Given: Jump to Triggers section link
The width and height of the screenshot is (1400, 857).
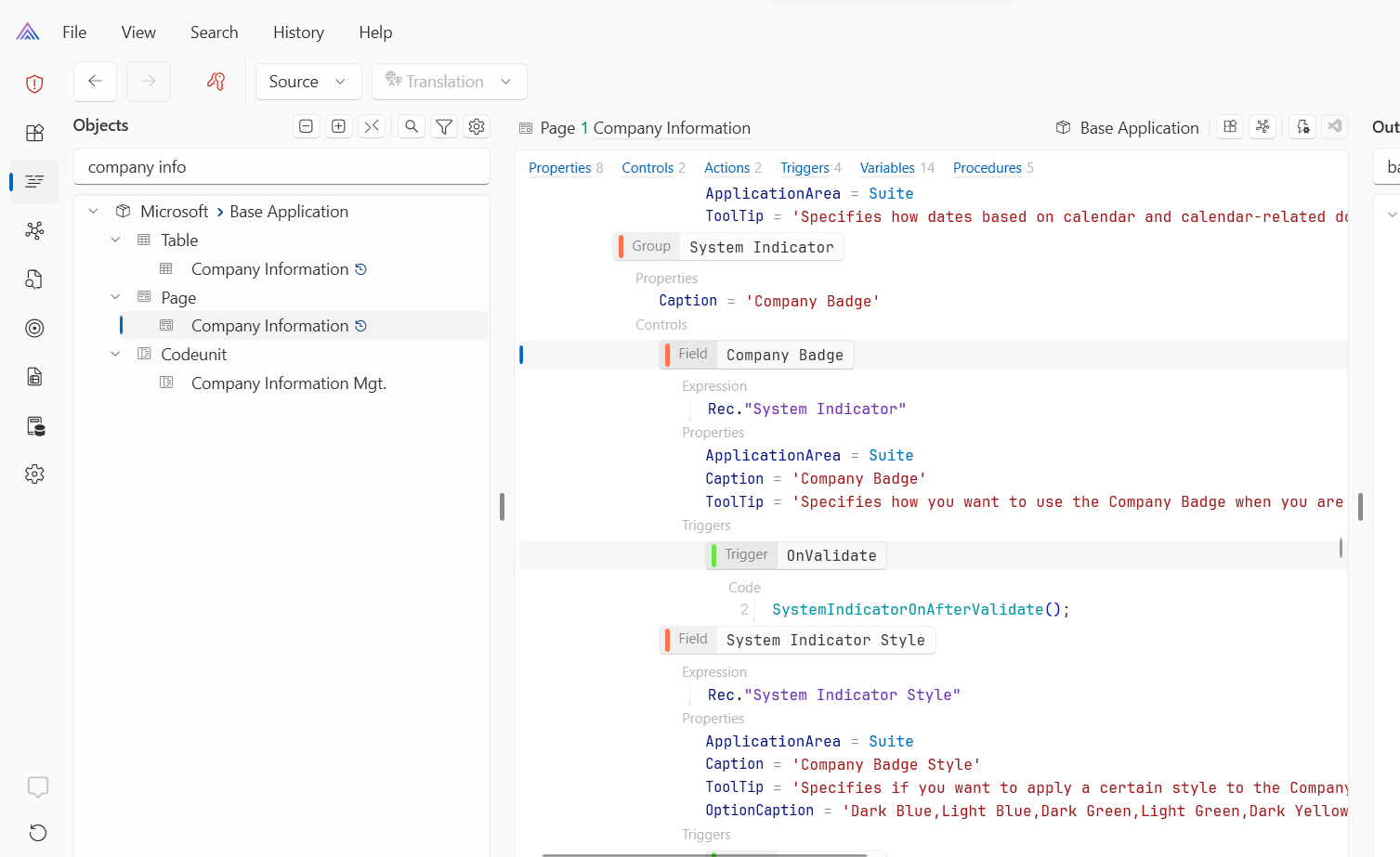Looking at the screenshot, I should [x=805, y=168].
